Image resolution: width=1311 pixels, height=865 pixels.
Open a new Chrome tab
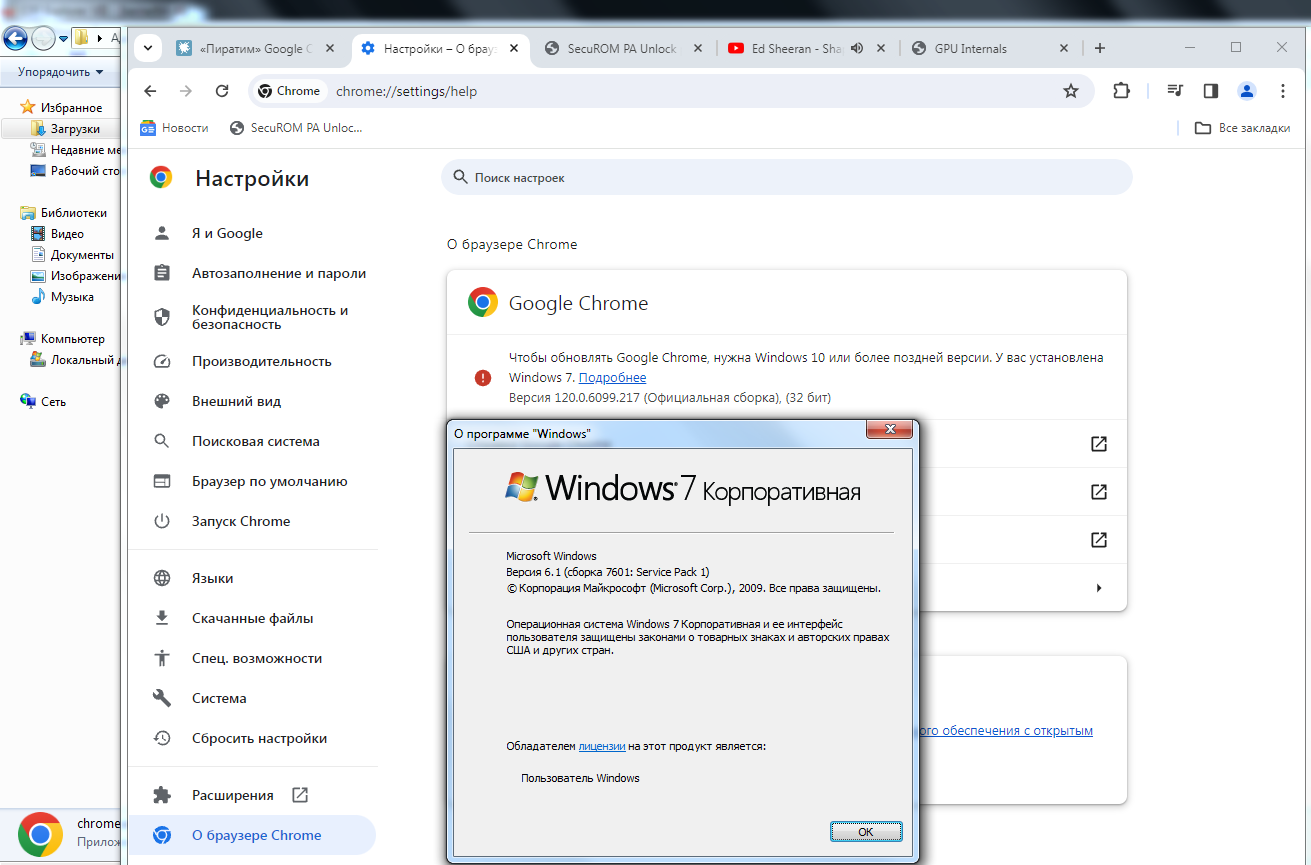click(x=1100, y=48)
